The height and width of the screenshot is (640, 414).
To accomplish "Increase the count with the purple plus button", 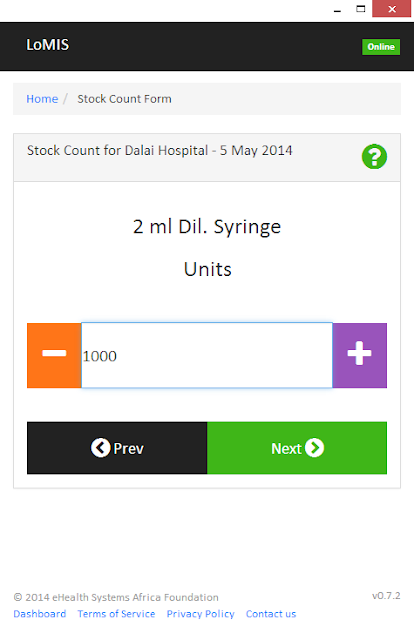I will (359, 355).
